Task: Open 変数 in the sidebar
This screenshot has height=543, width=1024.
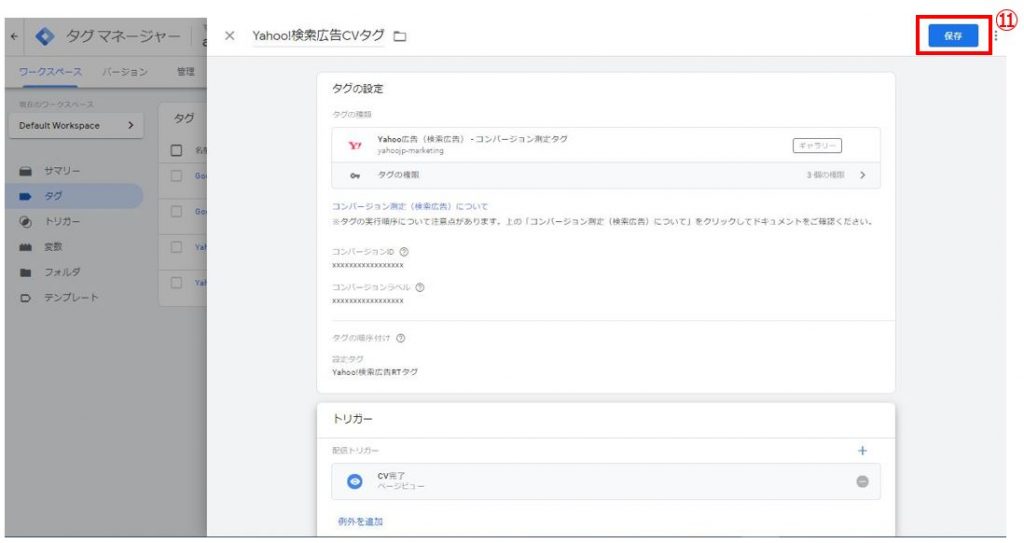Action: click(54, 247)
